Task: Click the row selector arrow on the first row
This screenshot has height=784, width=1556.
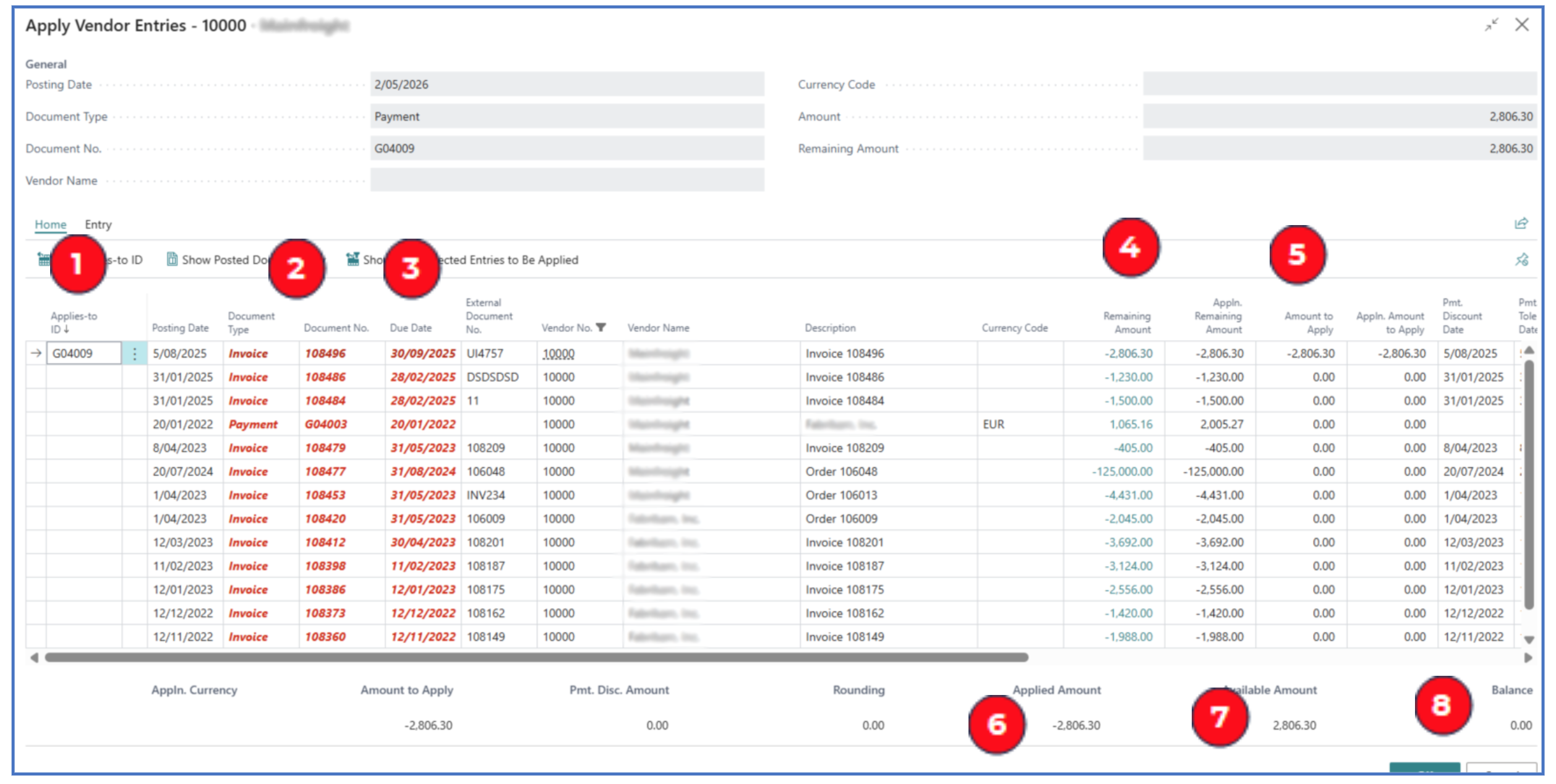Action: 36,353
